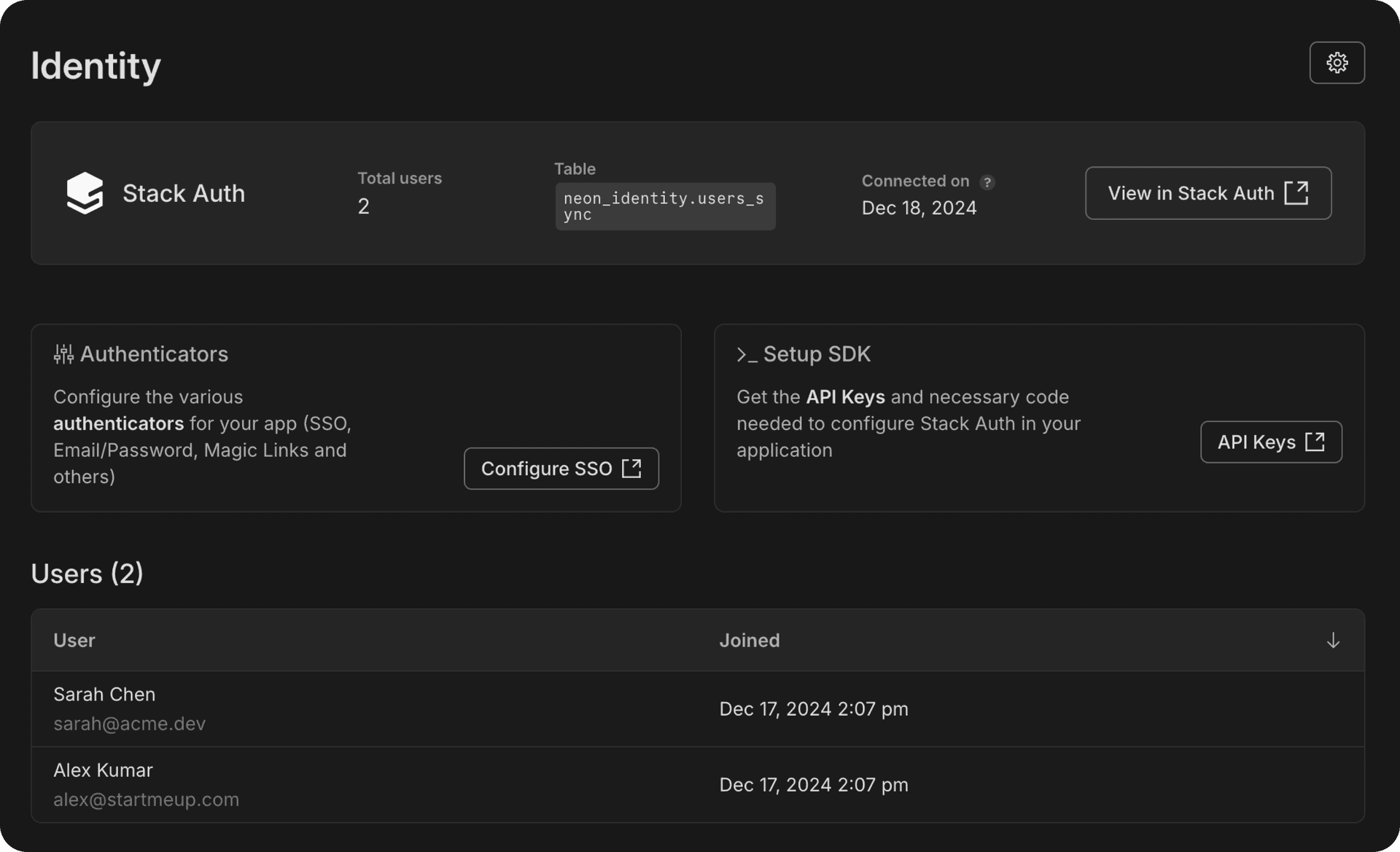Screen dimensions: 1400x852
Task: Click alex@startmeup.com email address
Action: [146, 799]
